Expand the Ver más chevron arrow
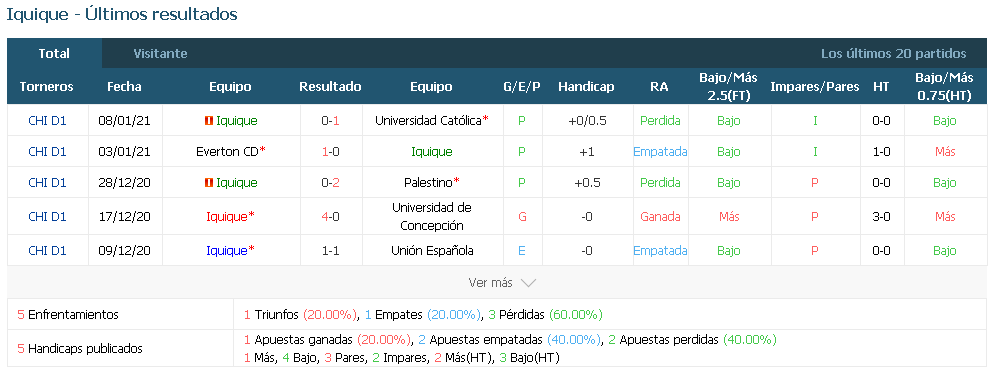The width and height of the screenshot is (1000, 375). click(x=528, y=283)
